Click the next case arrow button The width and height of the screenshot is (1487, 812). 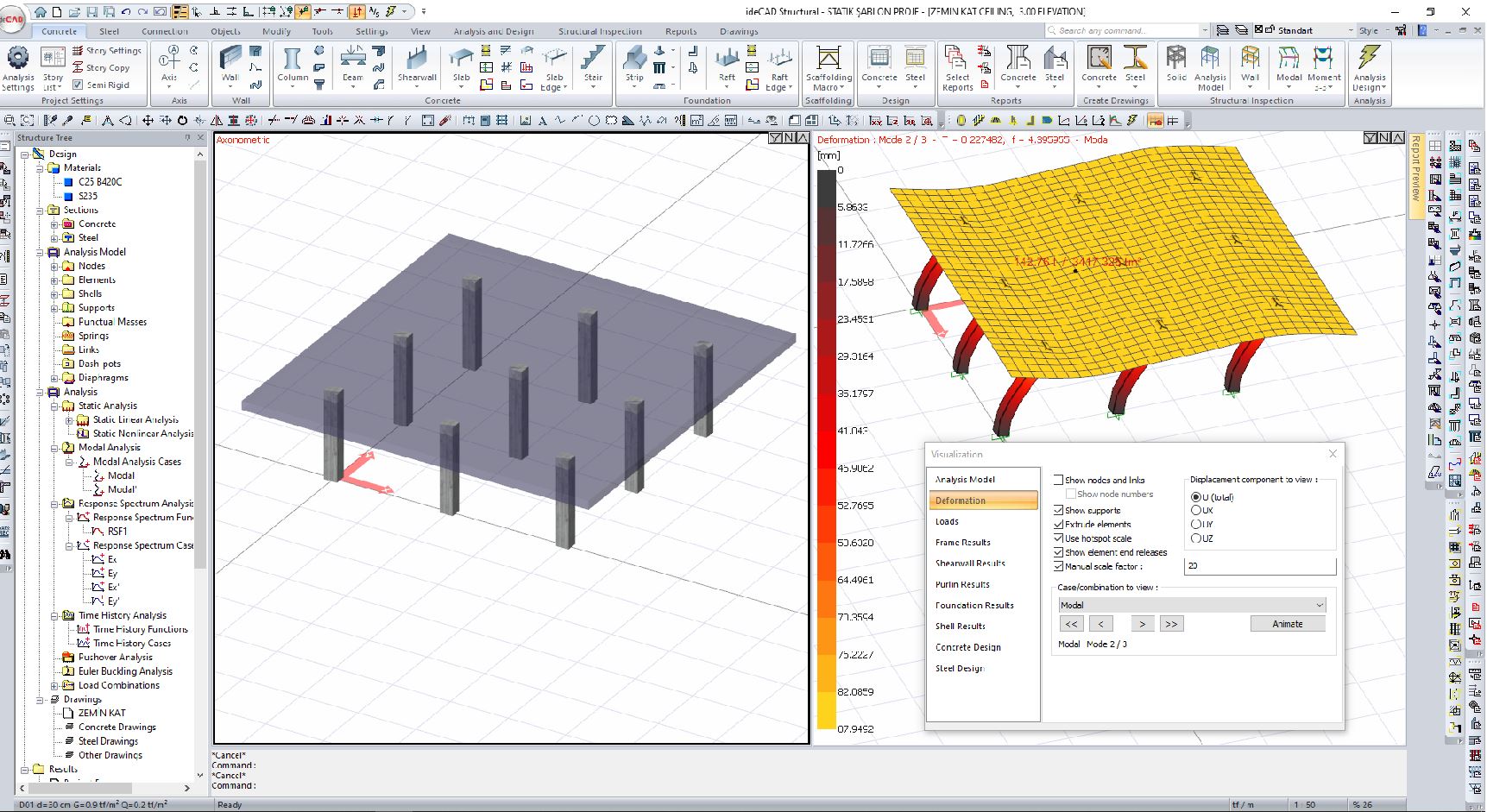point(1142,623)
